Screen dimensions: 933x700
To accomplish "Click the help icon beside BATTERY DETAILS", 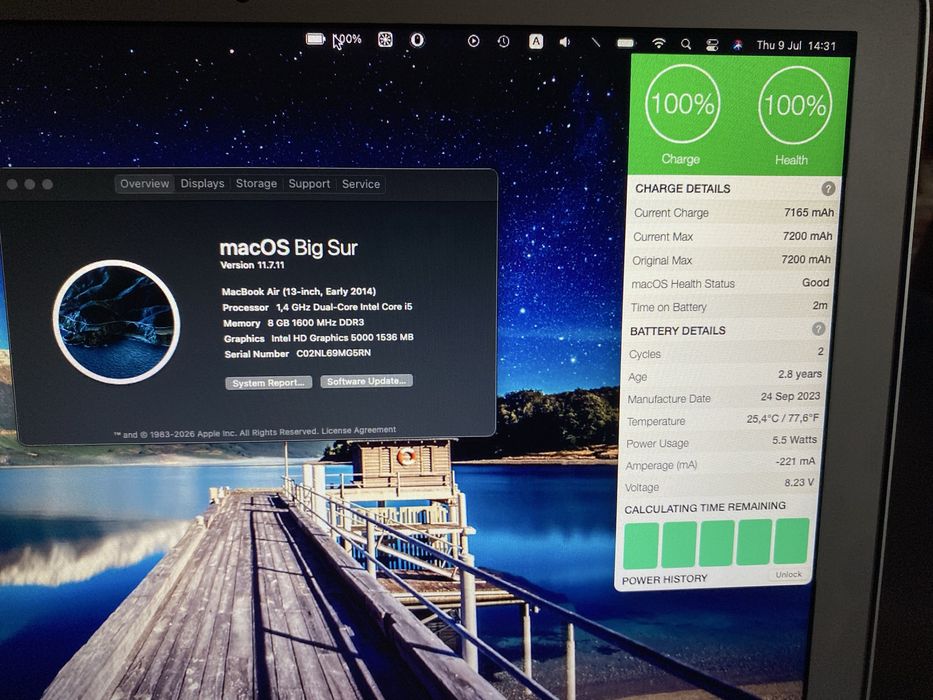I will click(818, 329).
